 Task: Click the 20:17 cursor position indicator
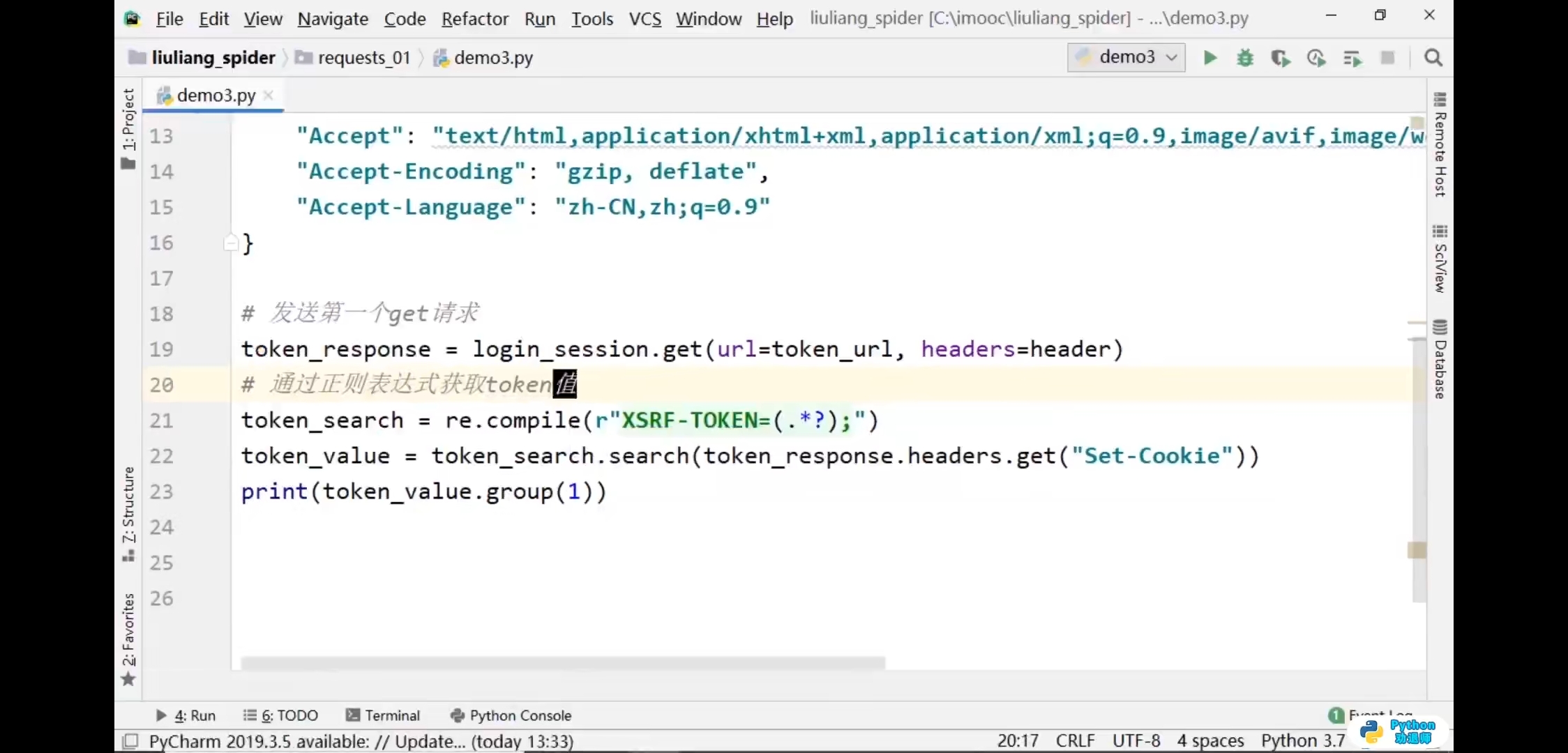pyautogui.click(x=1018, y=740)
